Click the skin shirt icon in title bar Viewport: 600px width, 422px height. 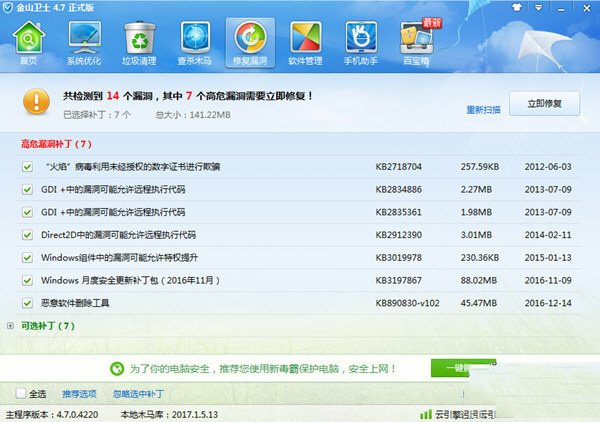(x=517, y=7)
